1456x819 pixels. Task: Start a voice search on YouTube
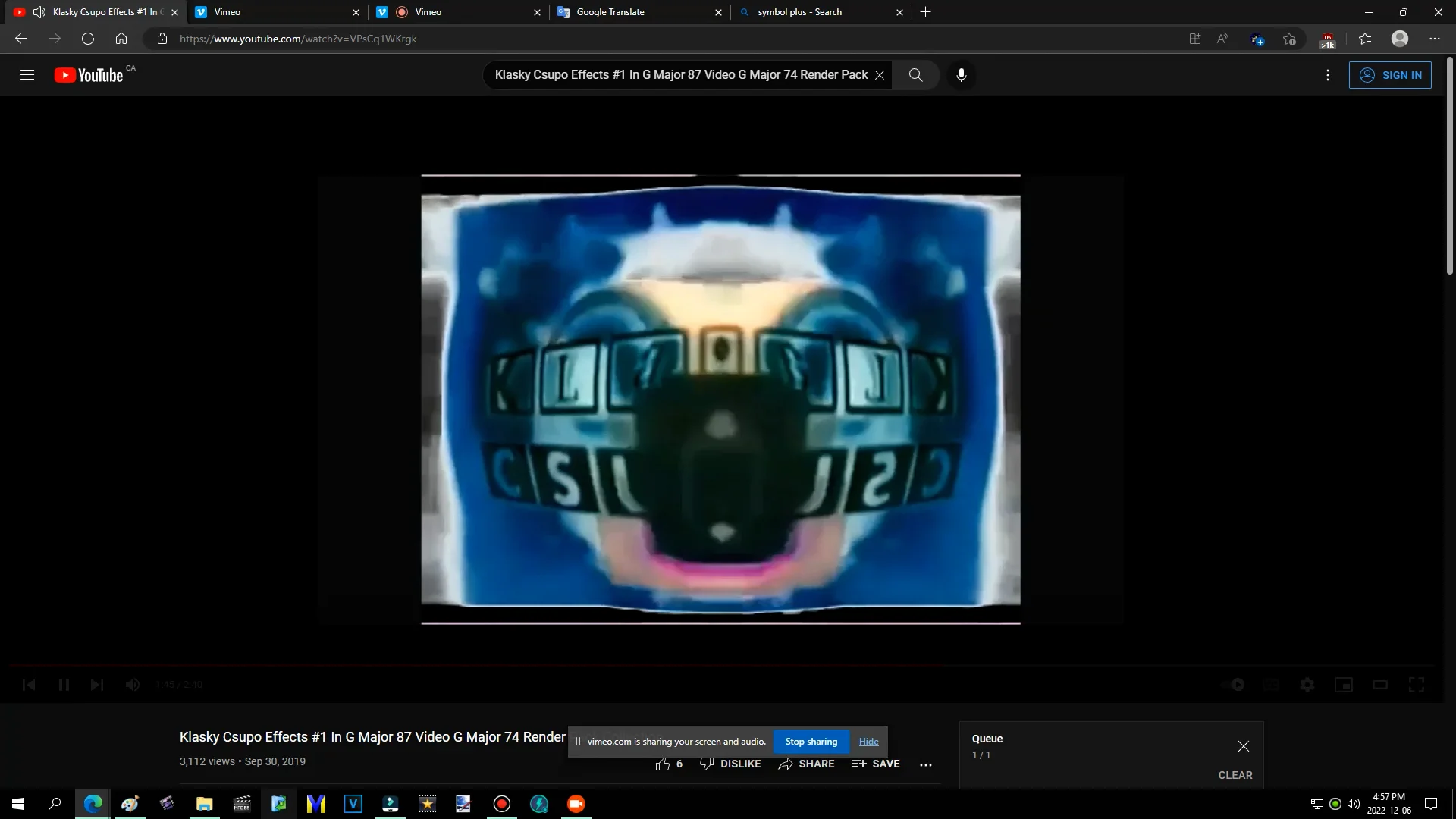click(x=961, y=75)
